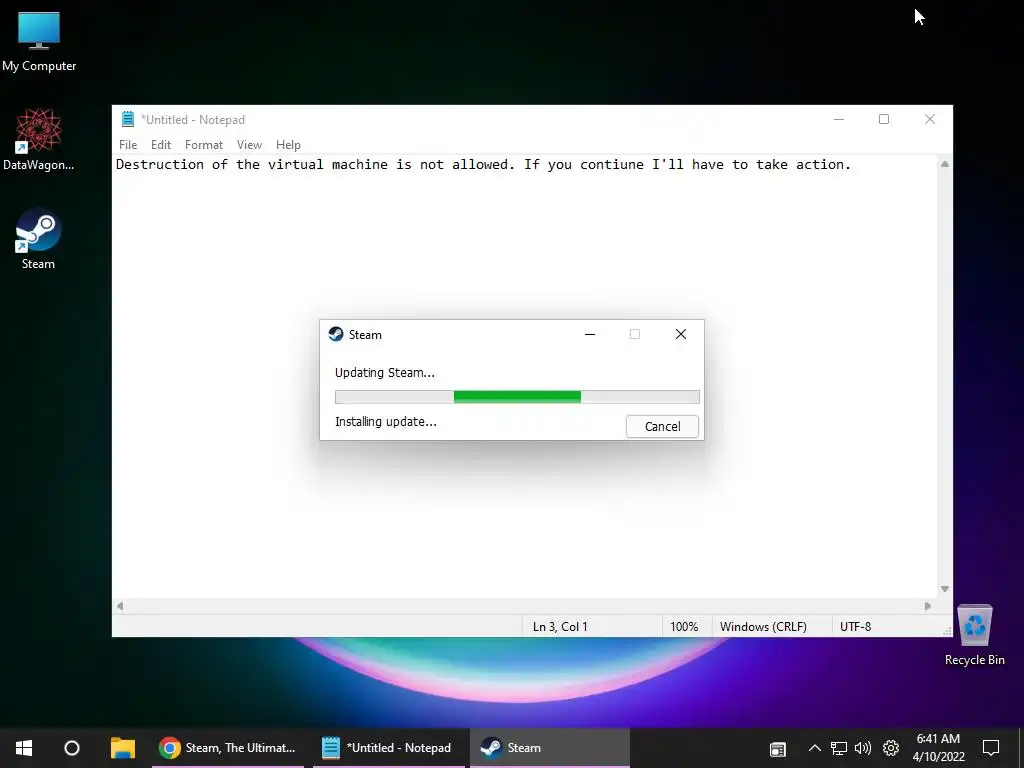Click the Windows (CRLF) status entry
The image size is (1024, 768).
click(763, 627)
